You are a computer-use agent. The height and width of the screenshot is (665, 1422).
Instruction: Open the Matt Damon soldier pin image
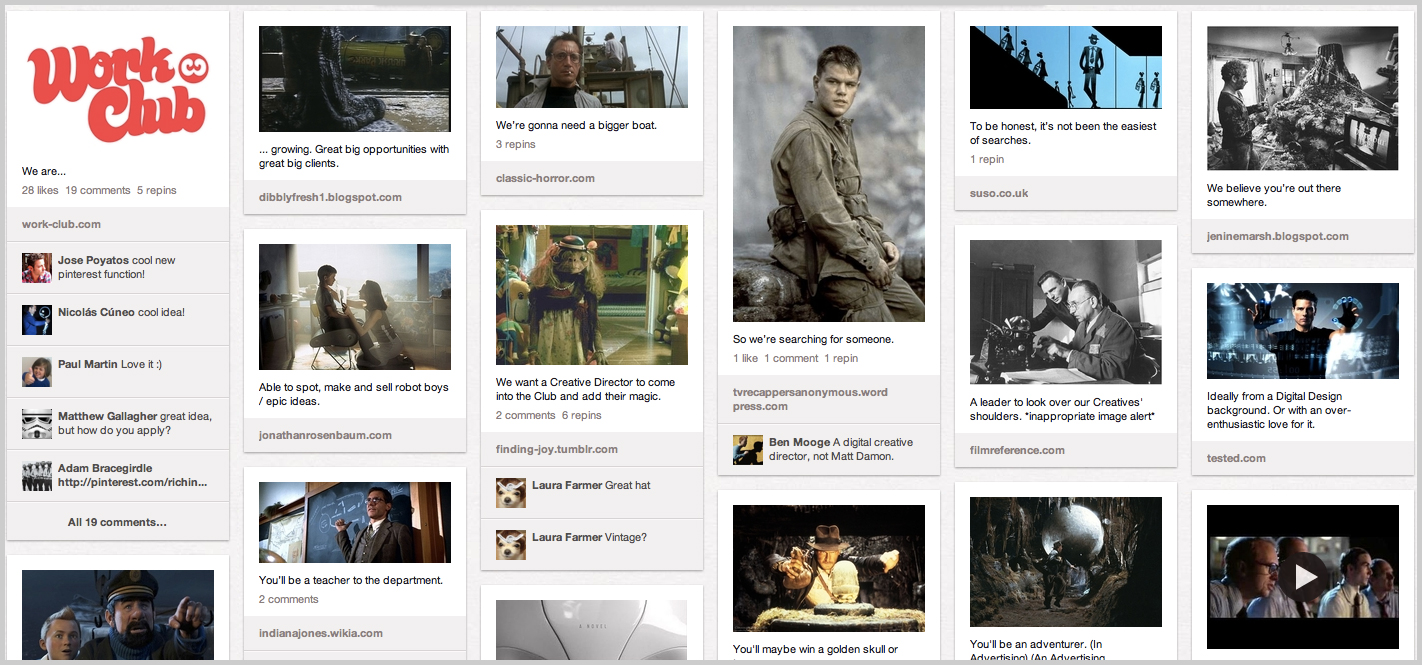(829, 173)
